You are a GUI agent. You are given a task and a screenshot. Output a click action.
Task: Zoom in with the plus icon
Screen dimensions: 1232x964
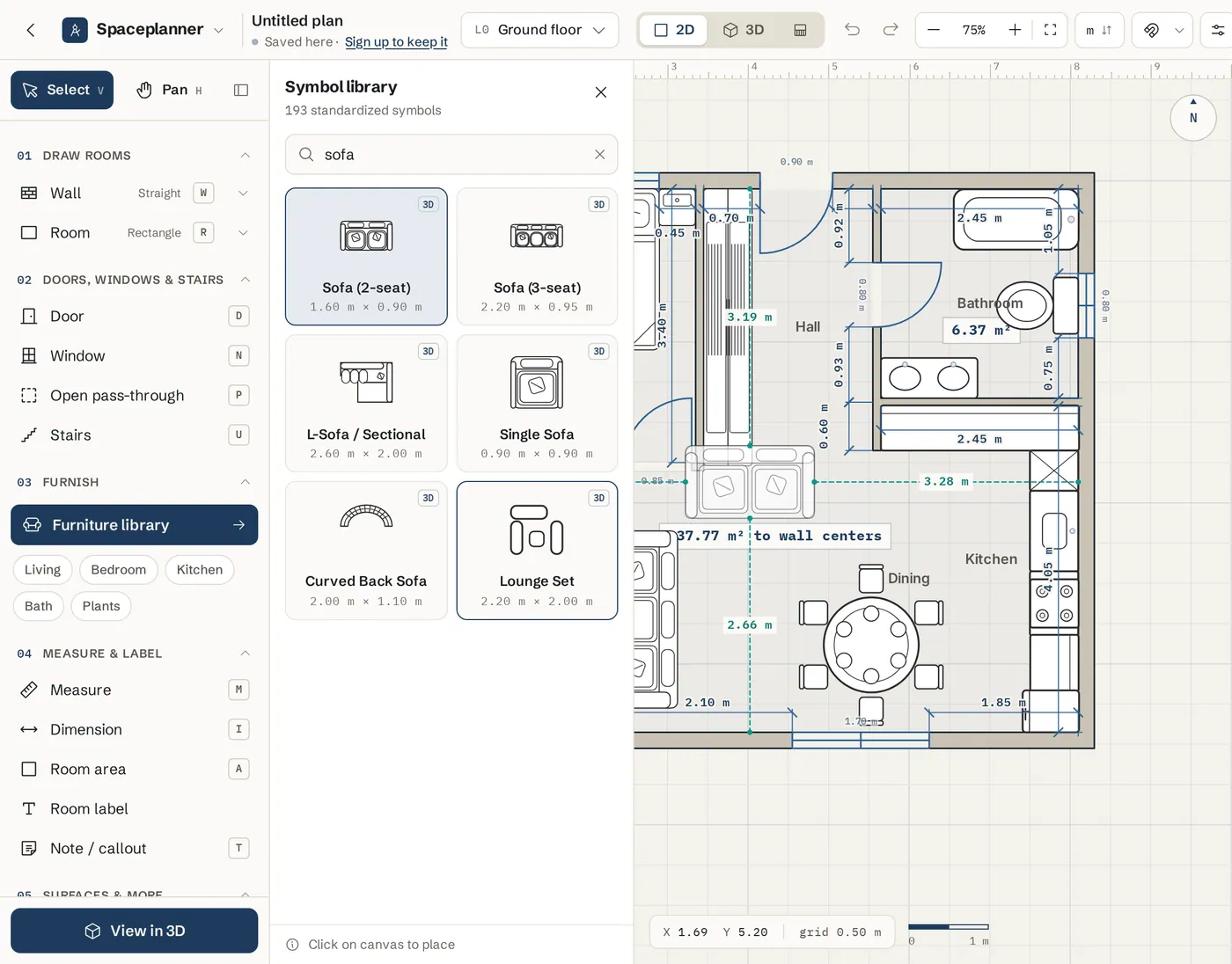coord(1015,30)
